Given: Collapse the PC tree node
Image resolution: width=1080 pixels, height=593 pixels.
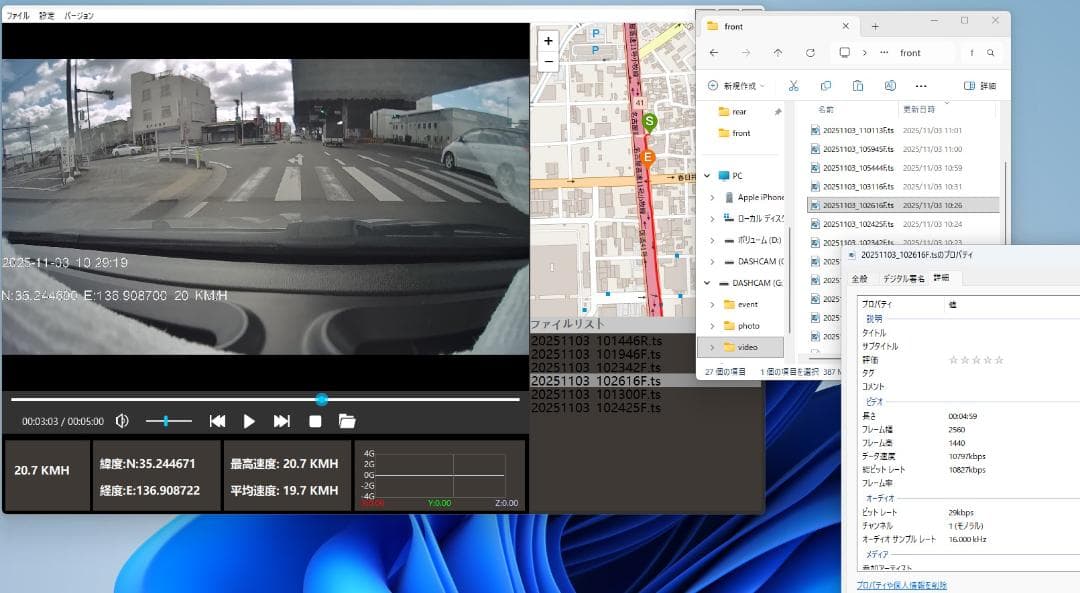Looking at the screenshot, I should [x=706, y=175].
